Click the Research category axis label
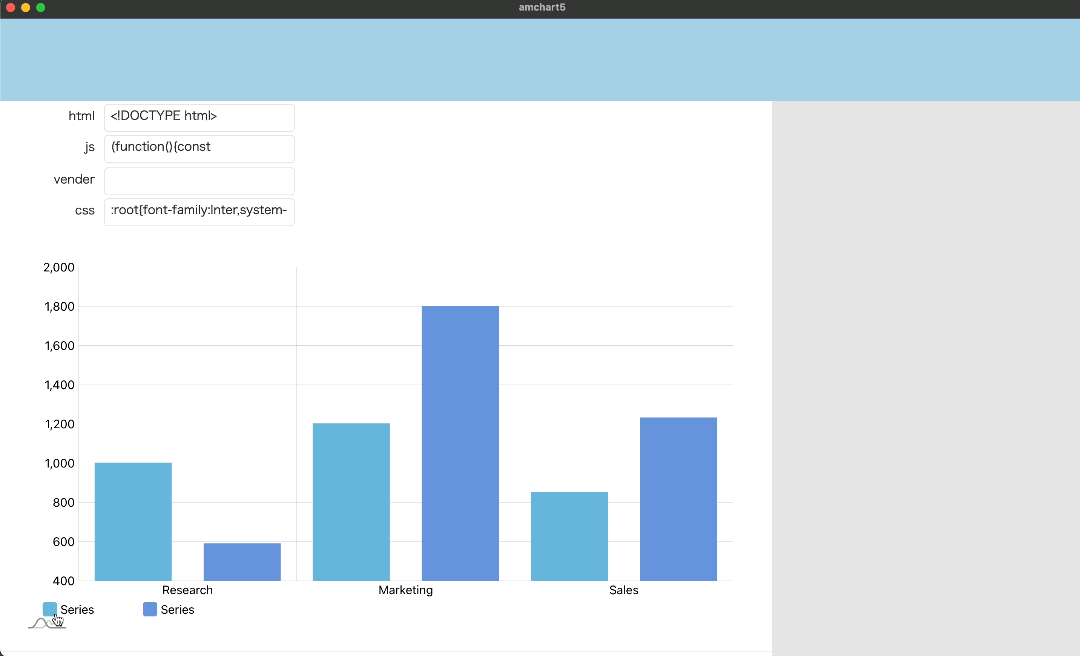This screenshot has width=1080, height=656. click(x=187, y=590)
